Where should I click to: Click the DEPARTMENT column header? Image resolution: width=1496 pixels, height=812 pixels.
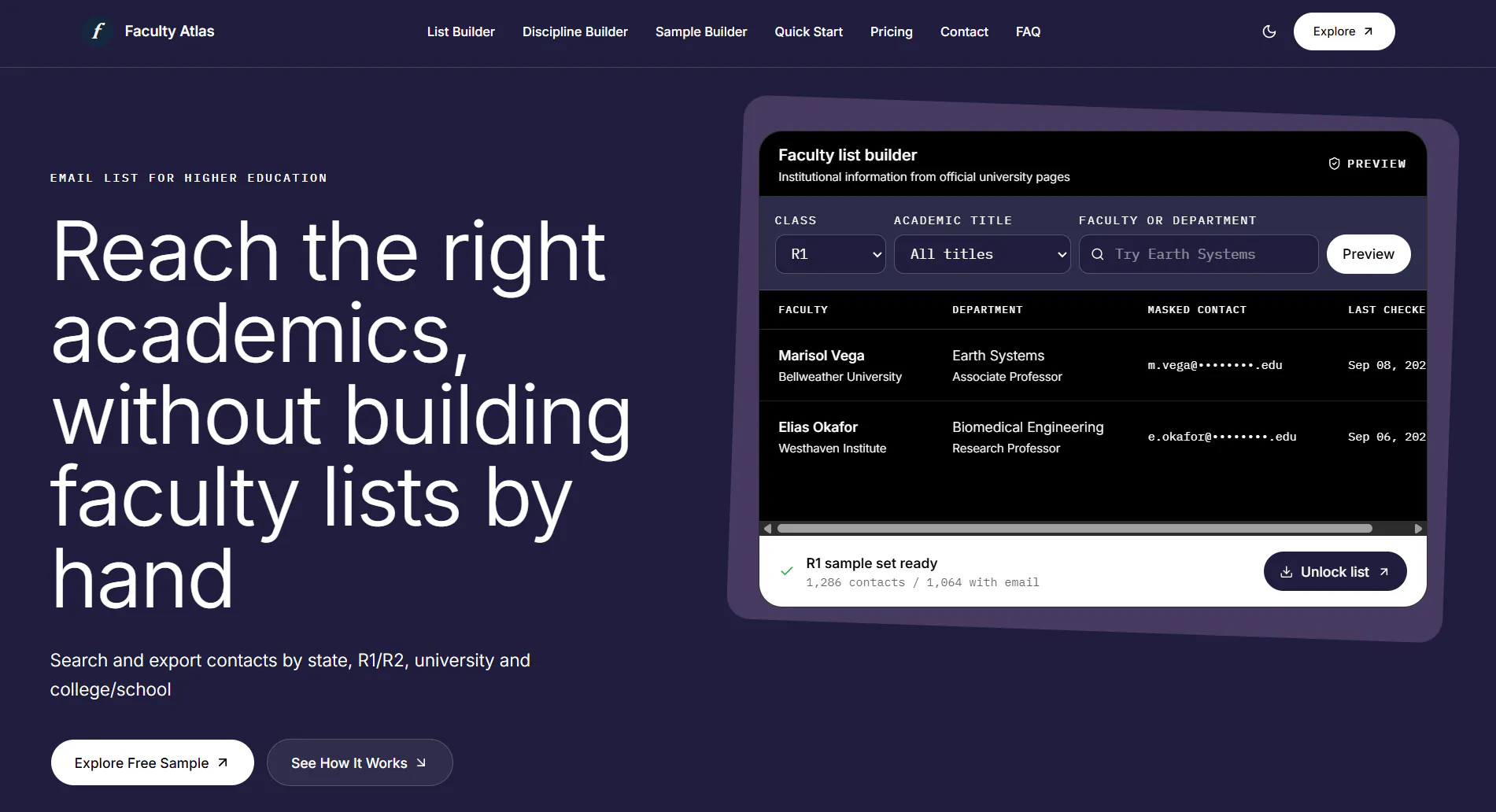click(987, 310)
